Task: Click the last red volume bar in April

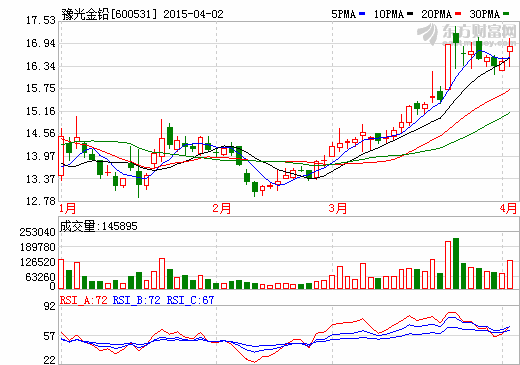Action: point(510,275)
